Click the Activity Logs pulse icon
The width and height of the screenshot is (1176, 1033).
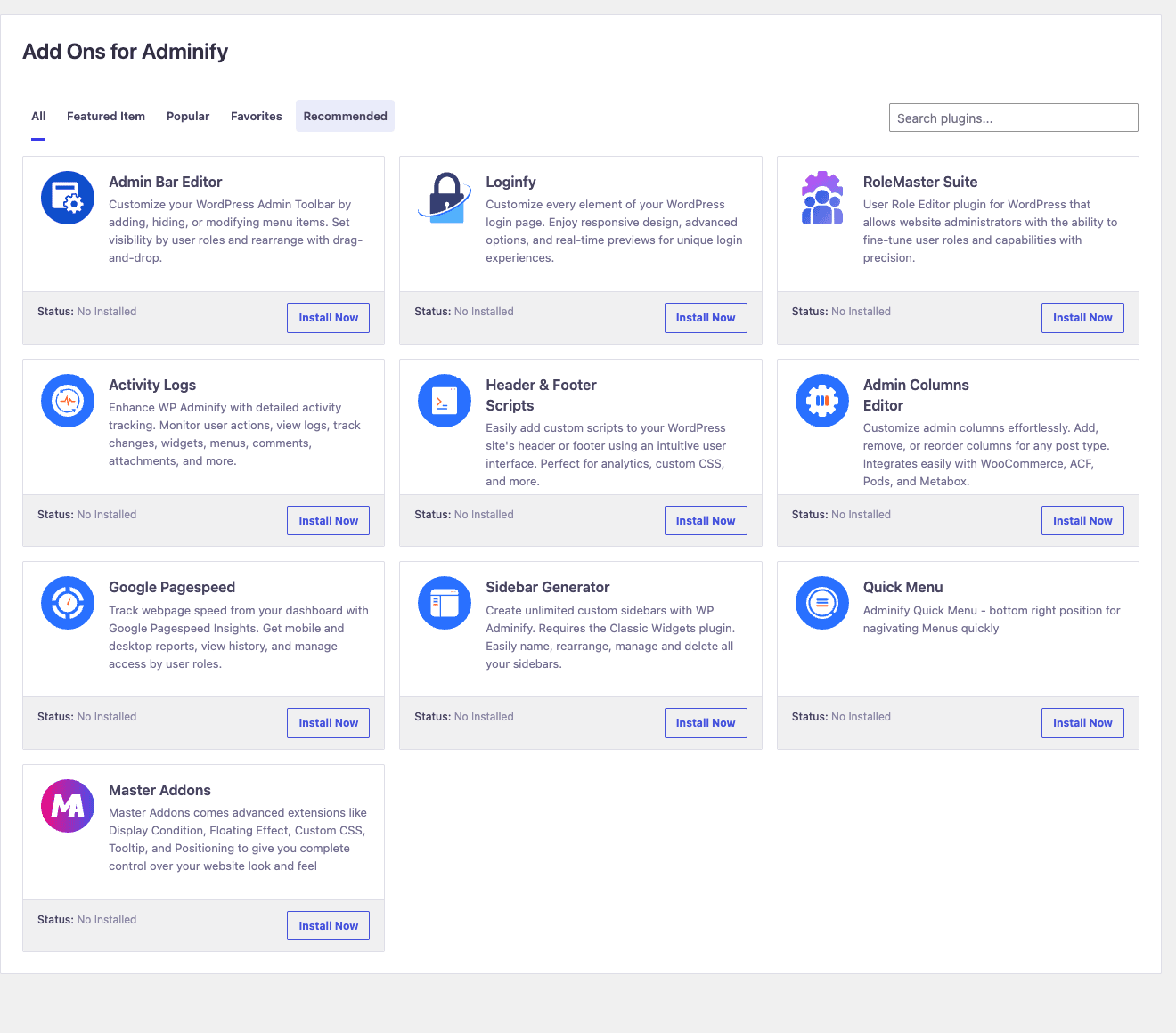click(68, 401)
